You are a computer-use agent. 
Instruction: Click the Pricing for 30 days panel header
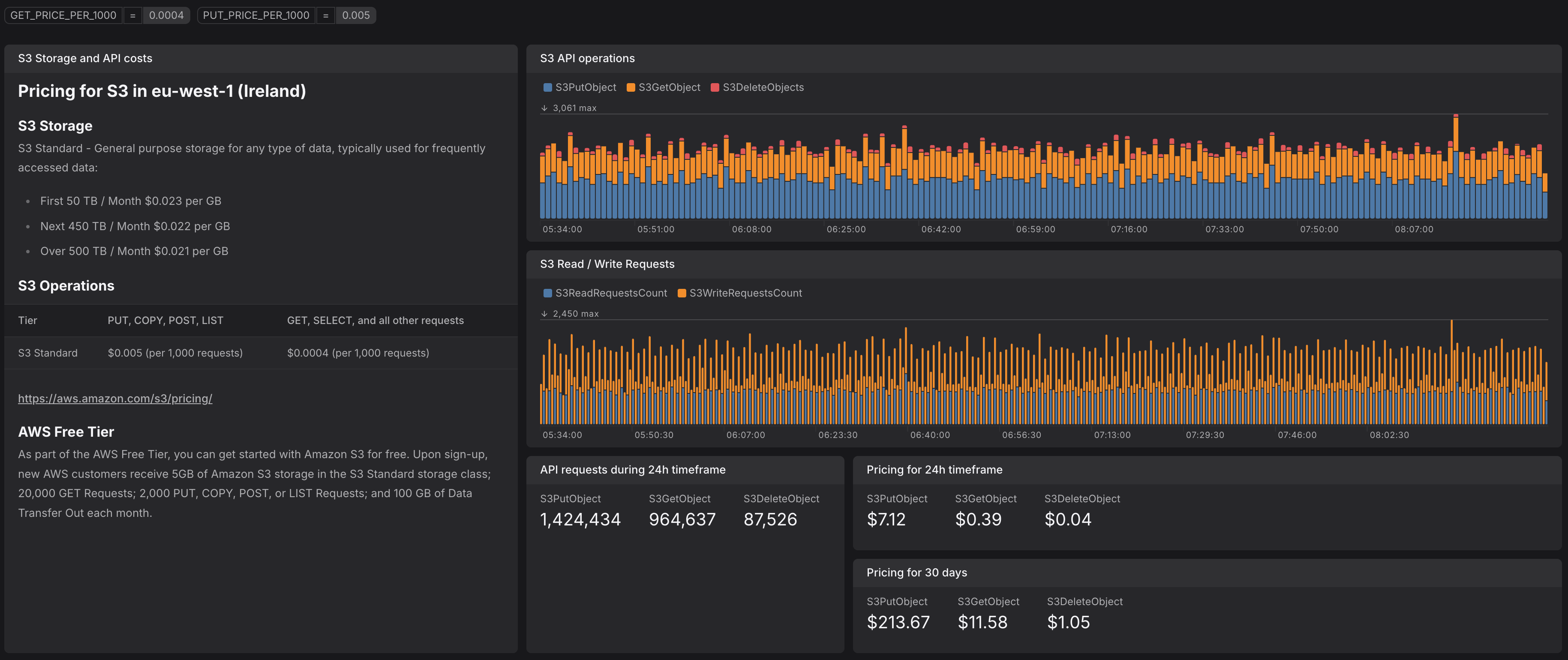[x=916, y=573]
